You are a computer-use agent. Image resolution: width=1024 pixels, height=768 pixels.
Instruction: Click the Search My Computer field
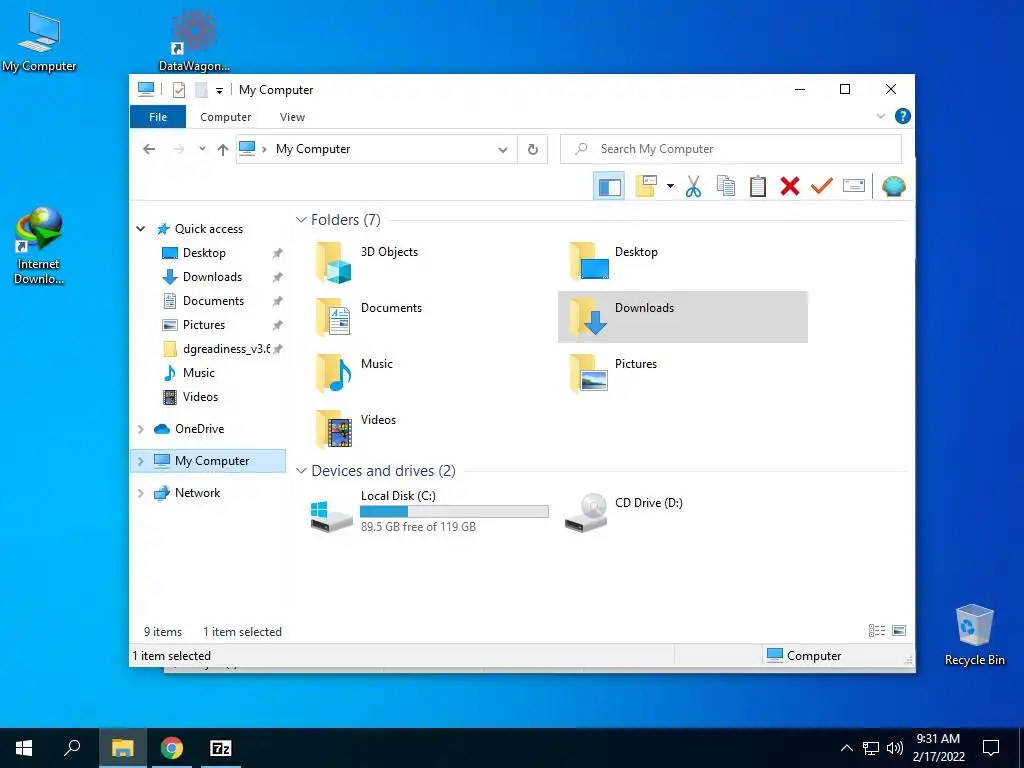tap(731, 149)
